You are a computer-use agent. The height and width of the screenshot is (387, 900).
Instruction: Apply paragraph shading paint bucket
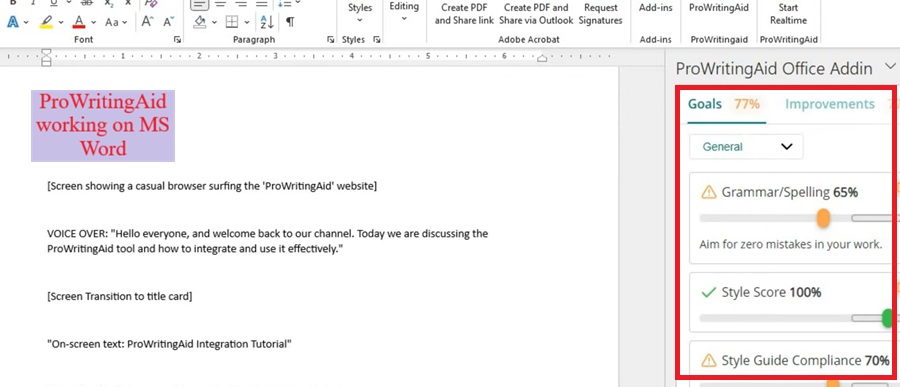(x=200, y=22)
